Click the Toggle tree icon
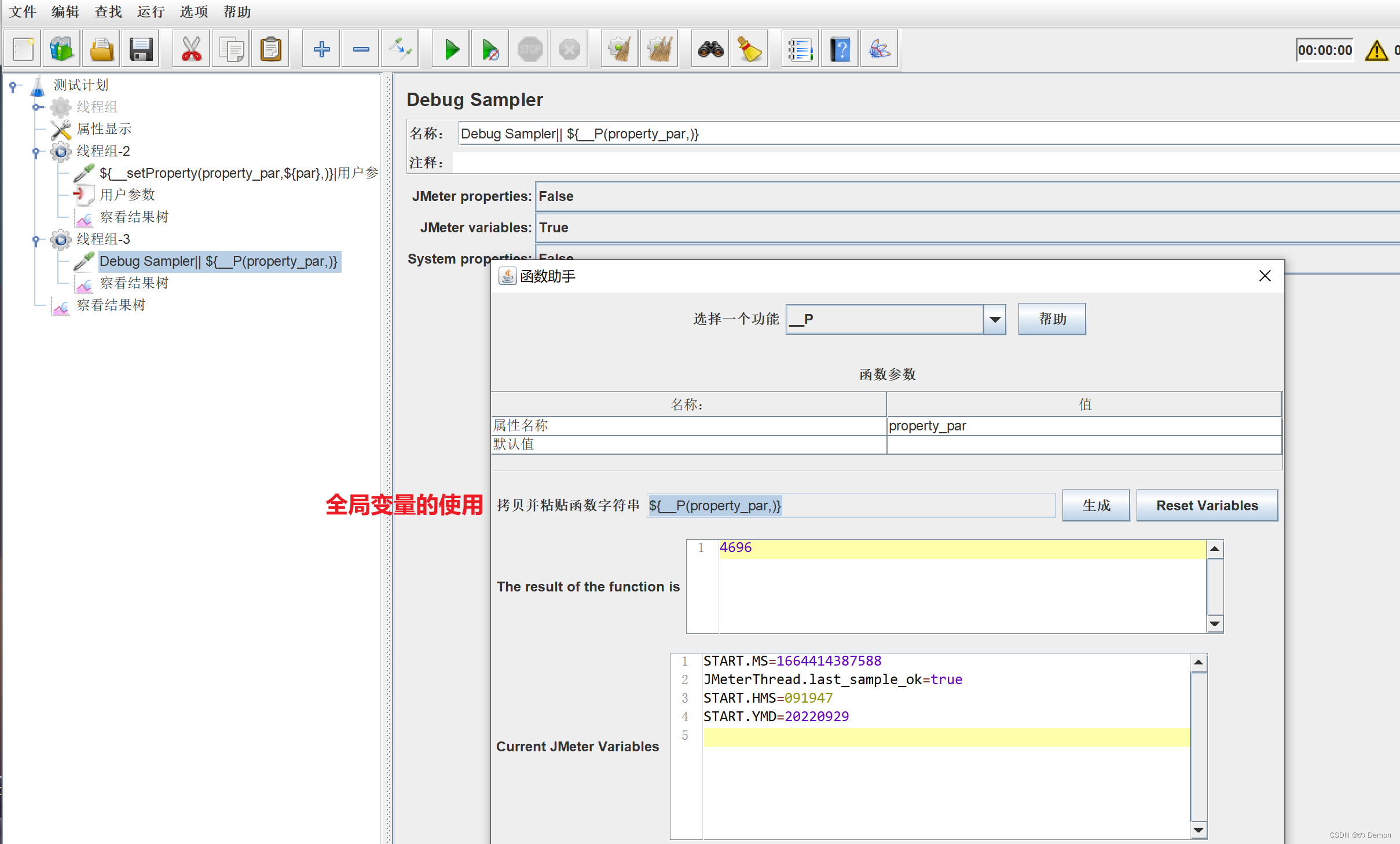 (x=400, y=50)
